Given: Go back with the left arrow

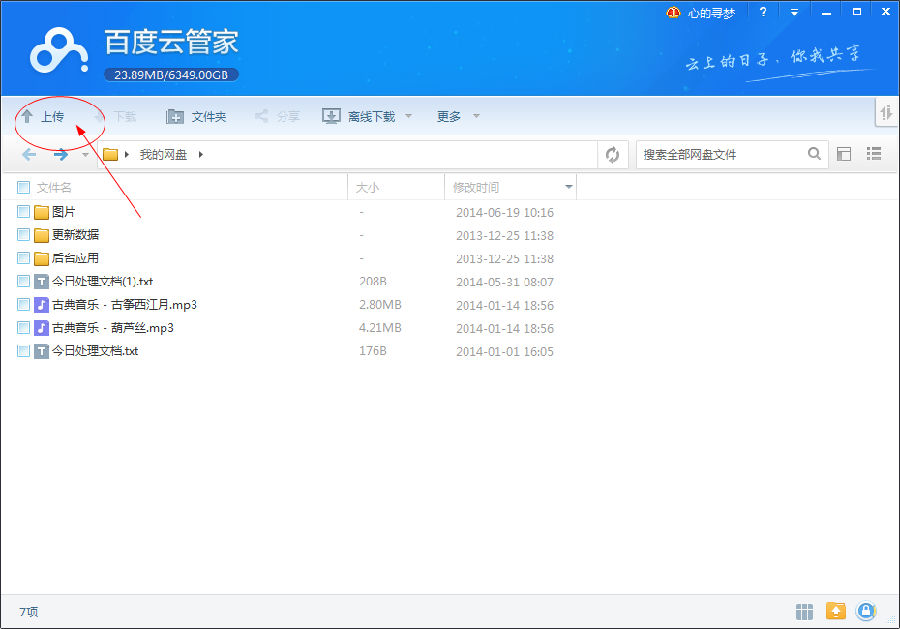Looking at the screenshot, I should tap(29, 154).
